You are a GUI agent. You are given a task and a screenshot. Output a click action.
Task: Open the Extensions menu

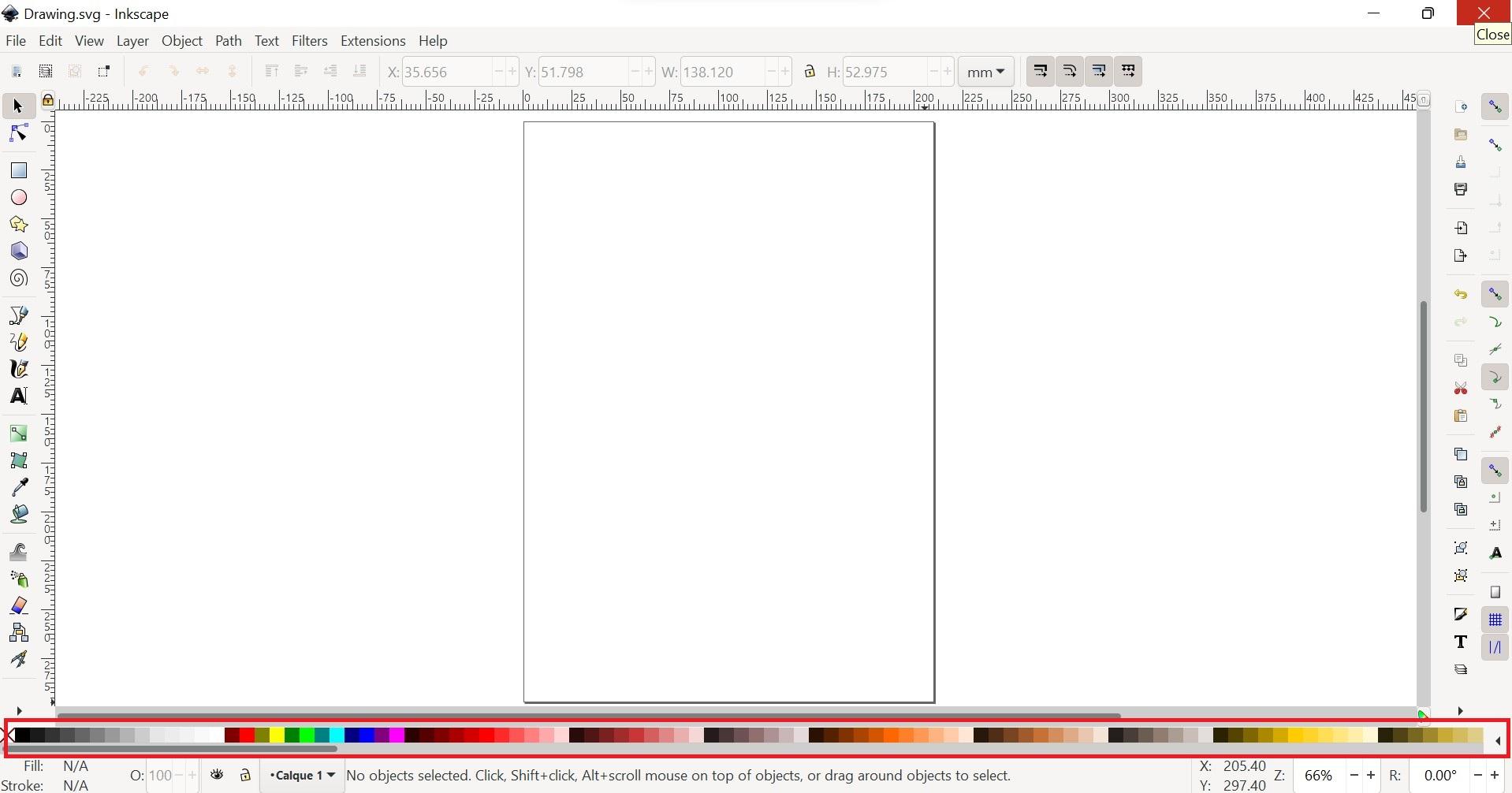[373, 41]
